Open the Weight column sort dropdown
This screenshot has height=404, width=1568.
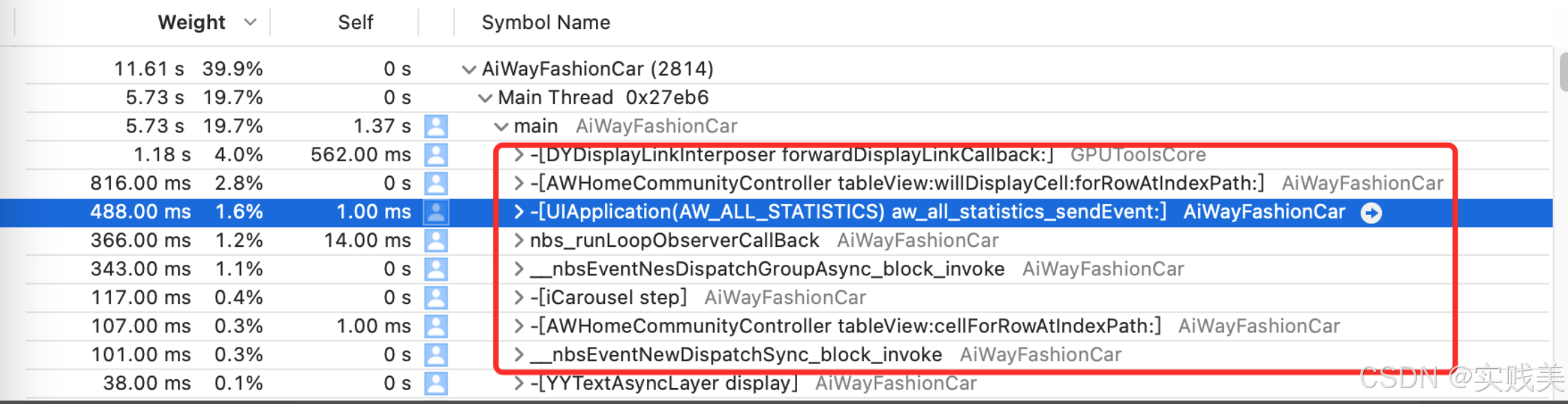249,21
